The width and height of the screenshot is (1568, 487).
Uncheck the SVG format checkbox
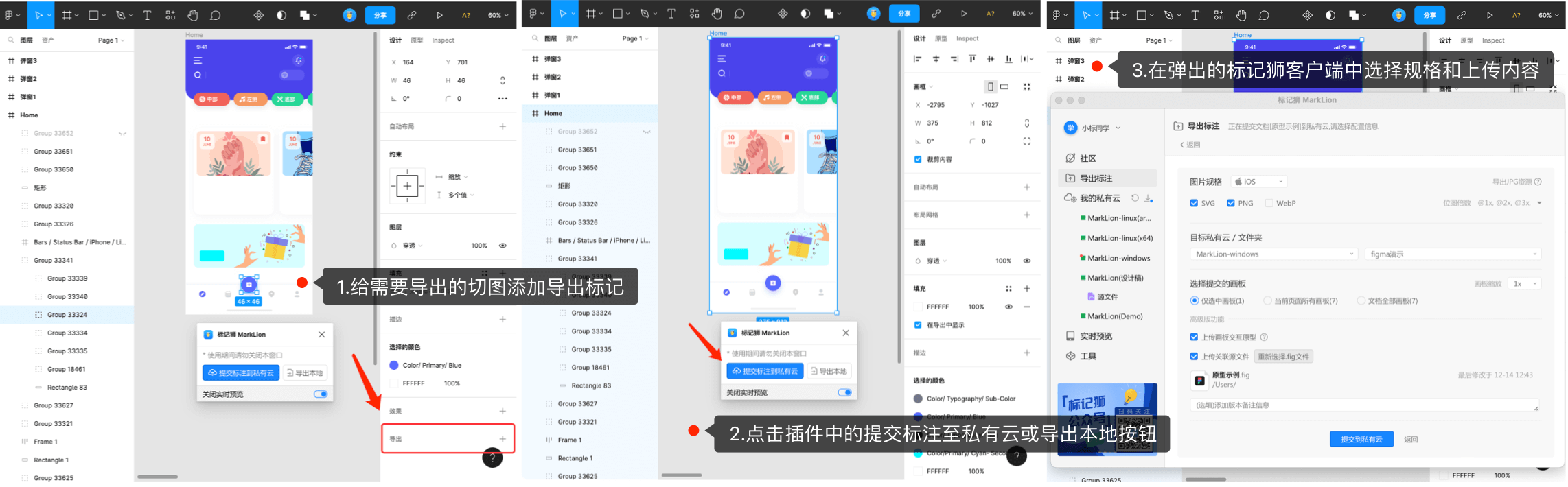tap(1194, 203)
